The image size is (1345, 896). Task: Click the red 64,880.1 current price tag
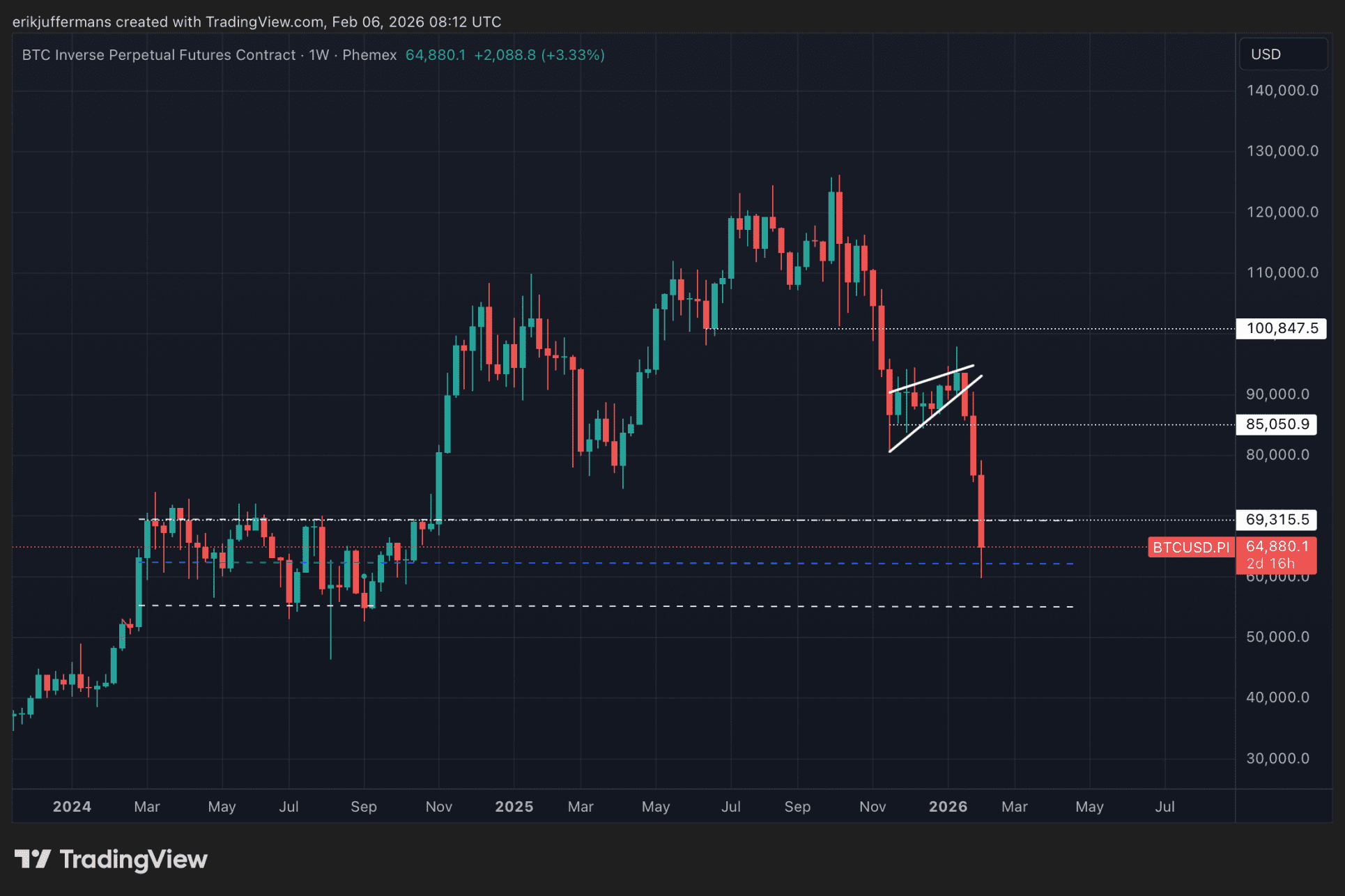(x=1277, y=547)
